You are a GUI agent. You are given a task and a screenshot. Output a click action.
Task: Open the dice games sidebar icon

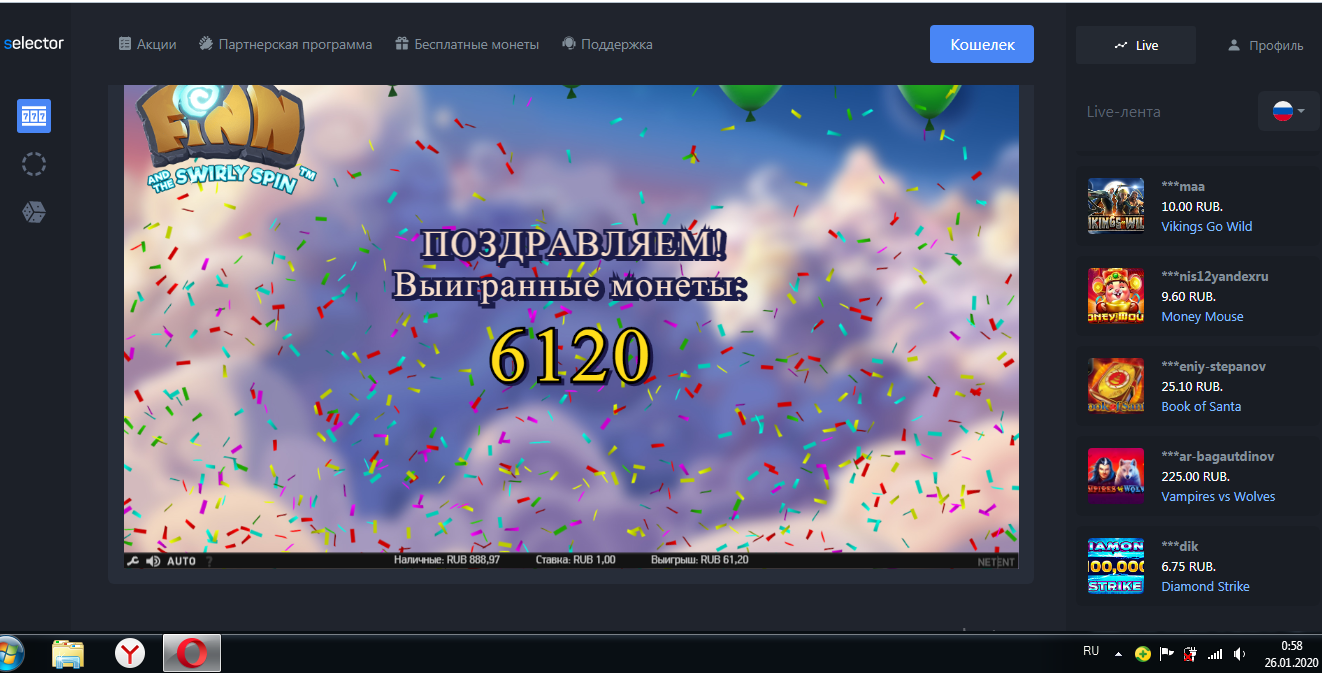click(34, 212)
